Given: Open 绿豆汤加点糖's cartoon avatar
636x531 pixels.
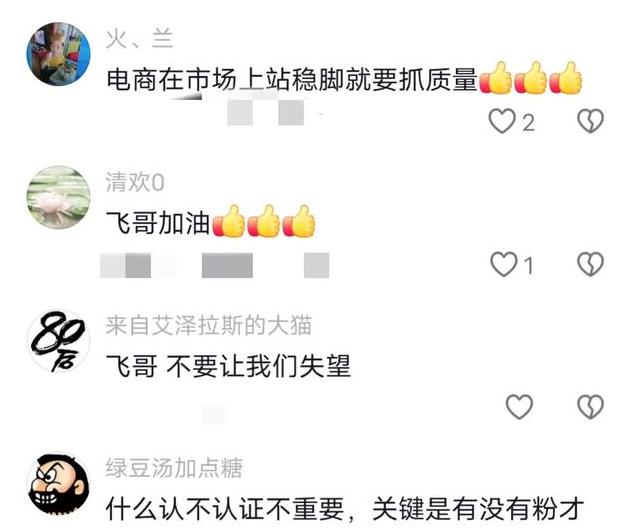Looking at the screenshot, I should point(58,484).
